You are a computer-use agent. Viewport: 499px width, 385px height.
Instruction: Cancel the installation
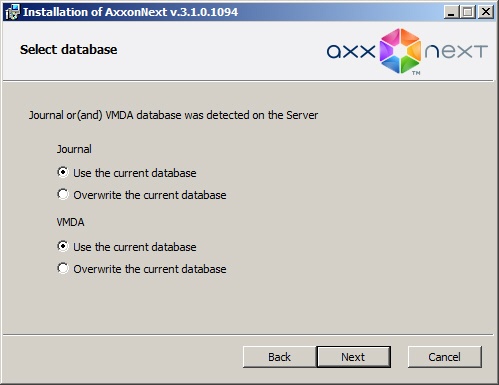coord(445,357)
